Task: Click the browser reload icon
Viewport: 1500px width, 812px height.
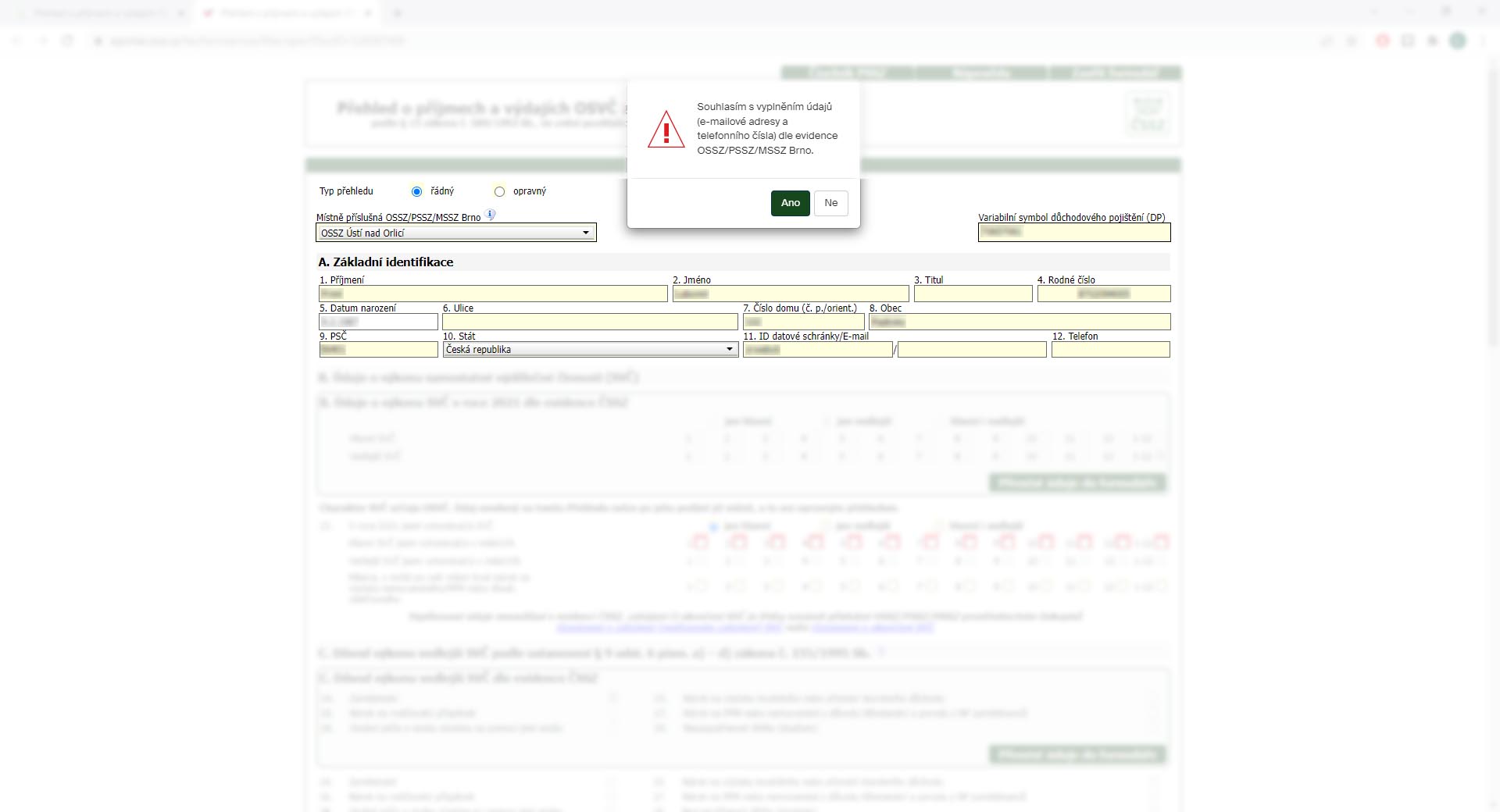Action: 68,41
